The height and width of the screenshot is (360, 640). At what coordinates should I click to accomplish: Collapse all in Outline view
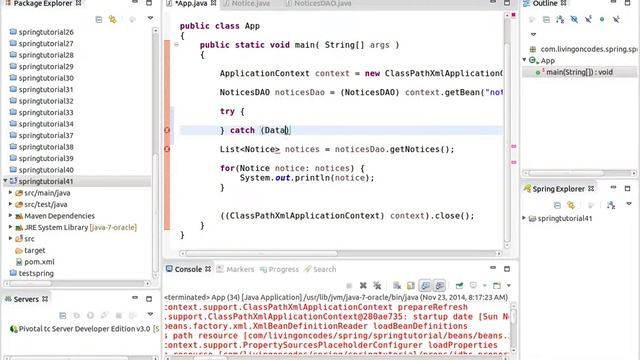tap(546, 19)
